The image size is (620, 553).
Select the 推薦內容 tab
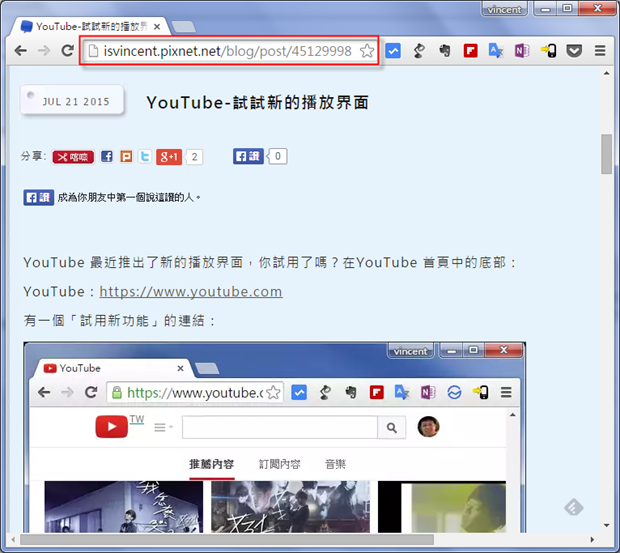coord(212,464)
